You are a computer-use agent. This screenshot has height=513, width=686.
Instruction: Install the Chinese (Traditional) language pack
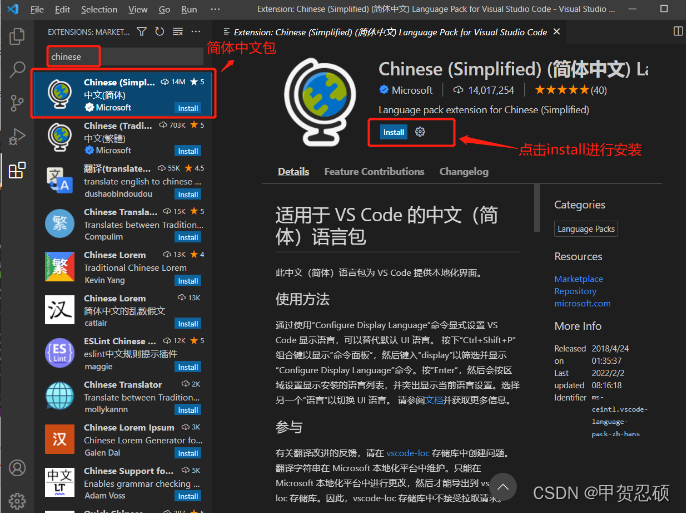pos(188,151)
